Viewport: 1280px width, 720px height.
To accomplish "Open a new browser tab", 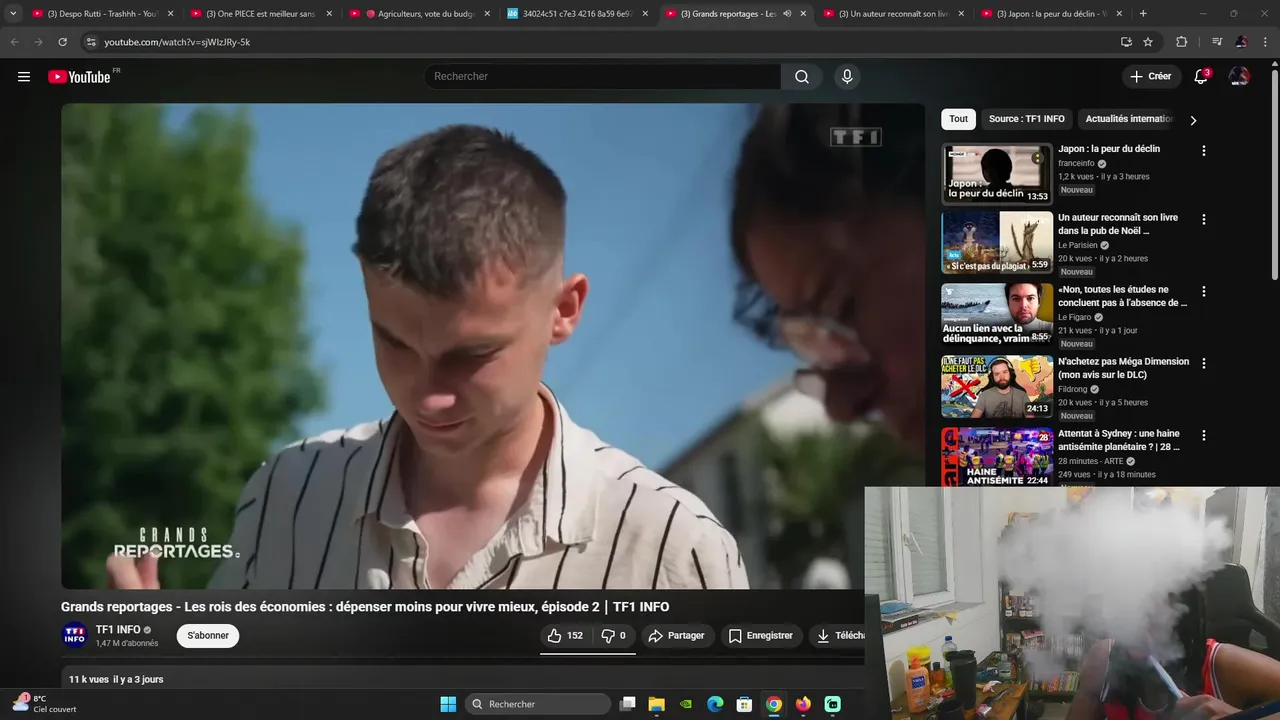I will pos(1143,14).
